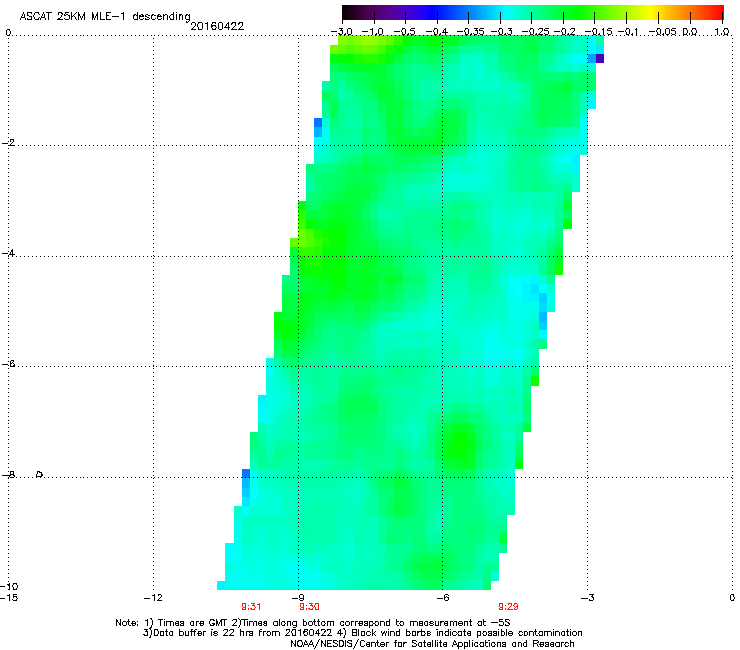Click the red 9:31 time label
Image resolution: width=740 pixels, height=650 pixels.
click(x=251, y=607)
